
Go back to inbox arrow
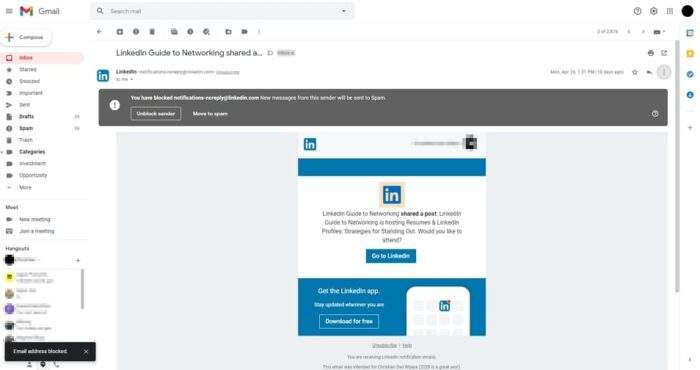[x=99, y=32]
